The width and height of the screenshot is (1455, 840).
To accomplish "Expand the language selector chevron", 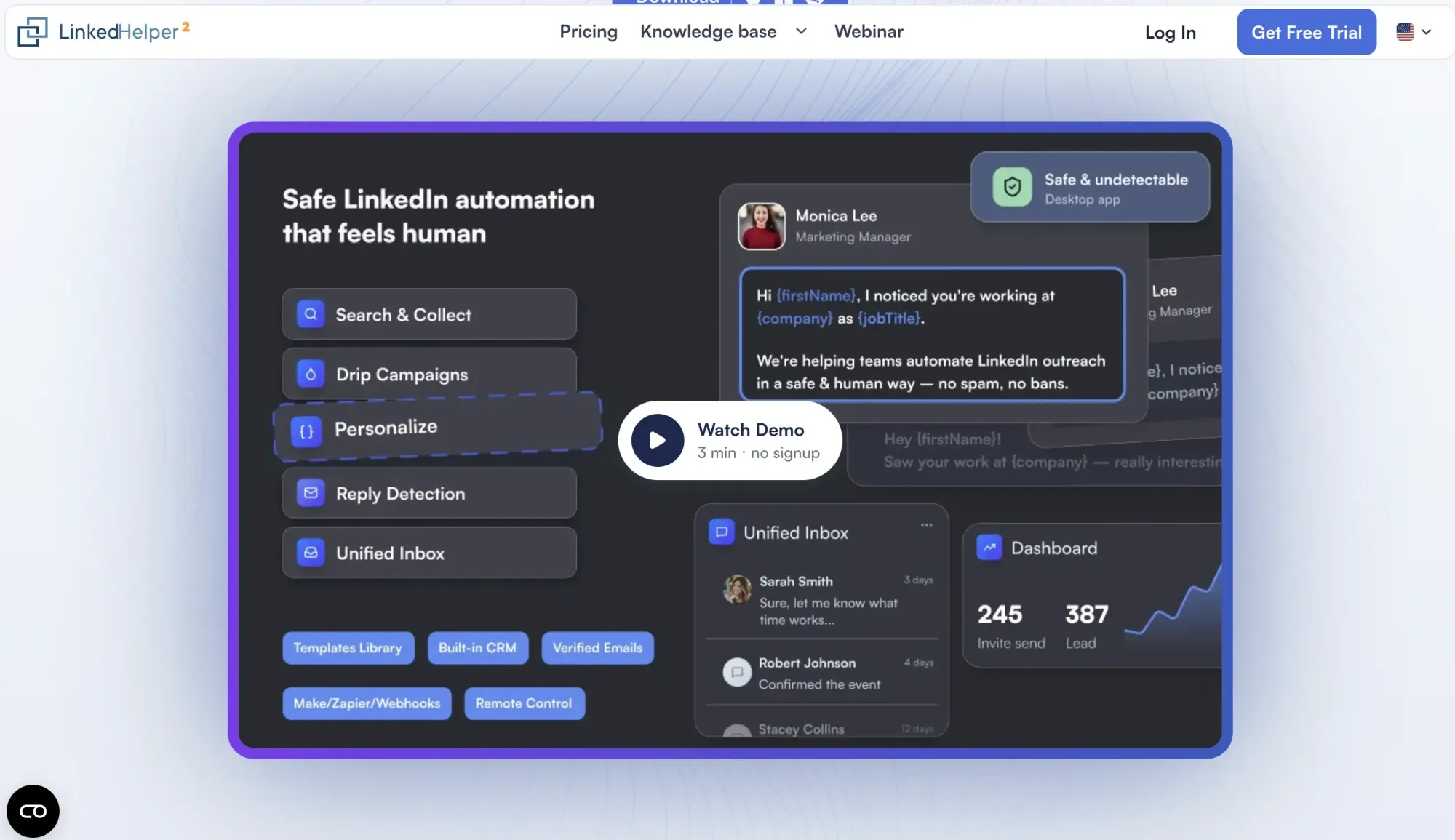I will [1426, 32].
